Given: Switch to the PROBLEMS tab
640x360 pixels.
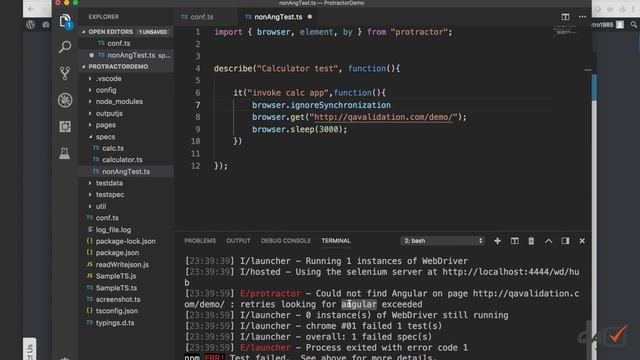Looking at the screenshot, I should (x=200, y=241).
